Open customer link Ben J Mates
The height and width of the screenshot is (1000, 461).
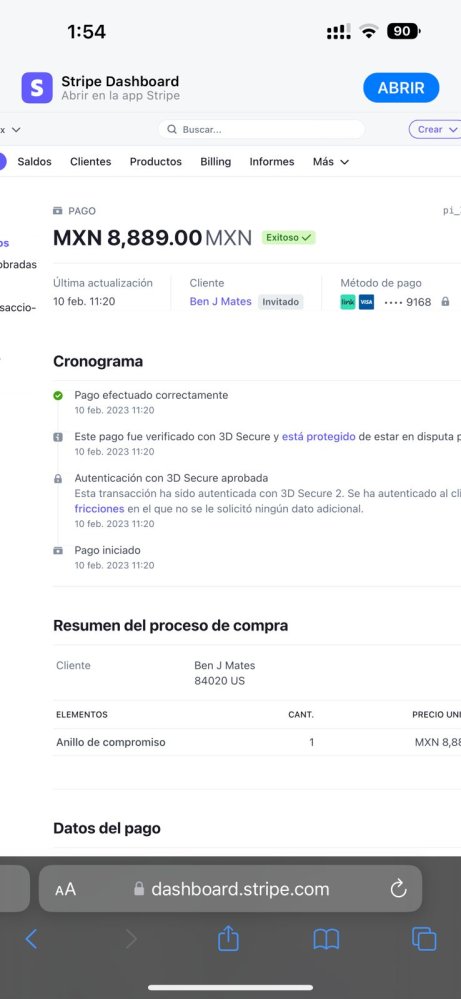(221, 302)
